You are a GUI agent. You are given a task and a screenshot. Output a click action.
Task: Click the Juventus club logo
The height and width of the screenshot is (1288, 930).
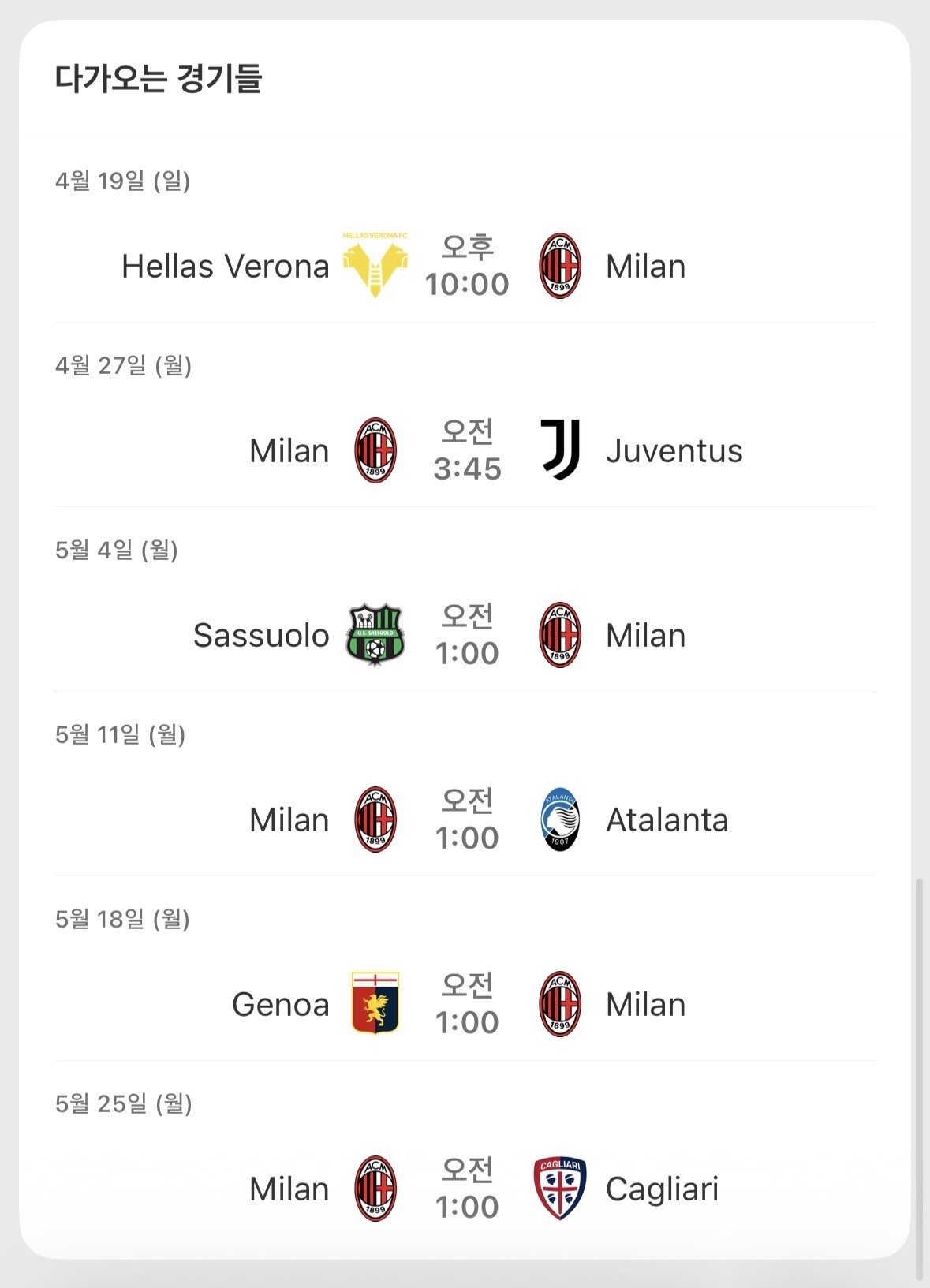click(560, 450)
